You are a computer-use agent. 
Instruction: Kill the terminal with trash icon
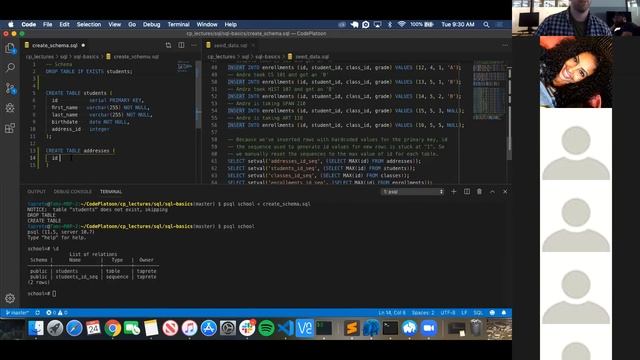(479, 191)
